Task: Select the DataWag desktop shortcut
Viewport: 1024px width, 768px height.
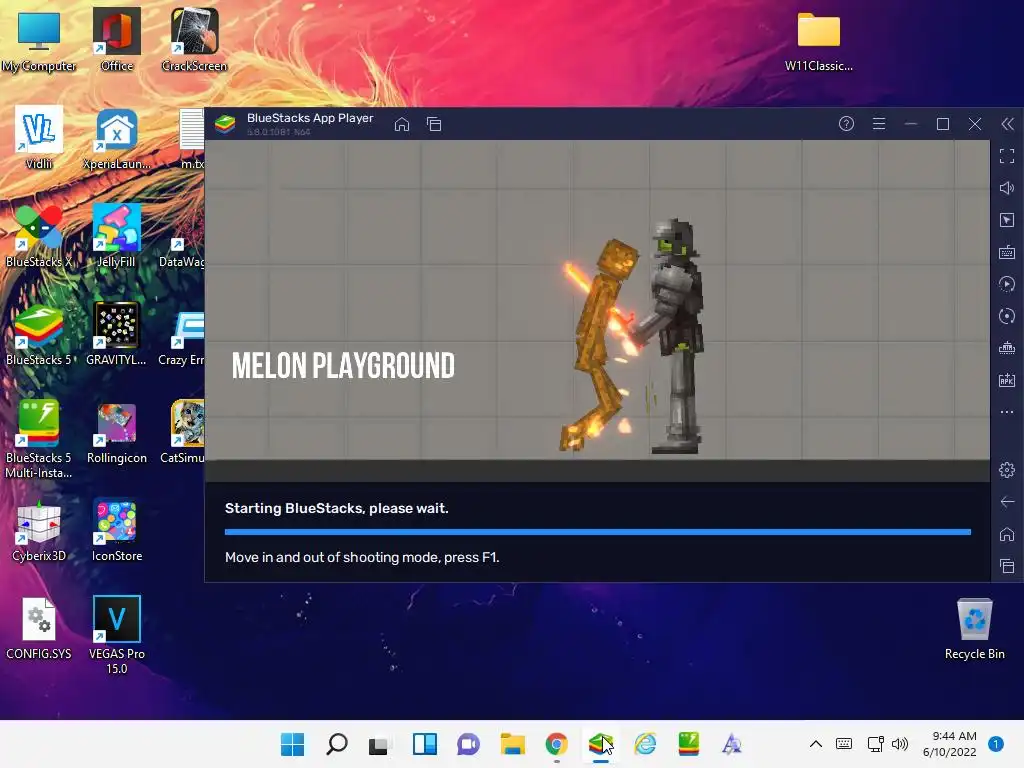Action: [x=183, y=236]
